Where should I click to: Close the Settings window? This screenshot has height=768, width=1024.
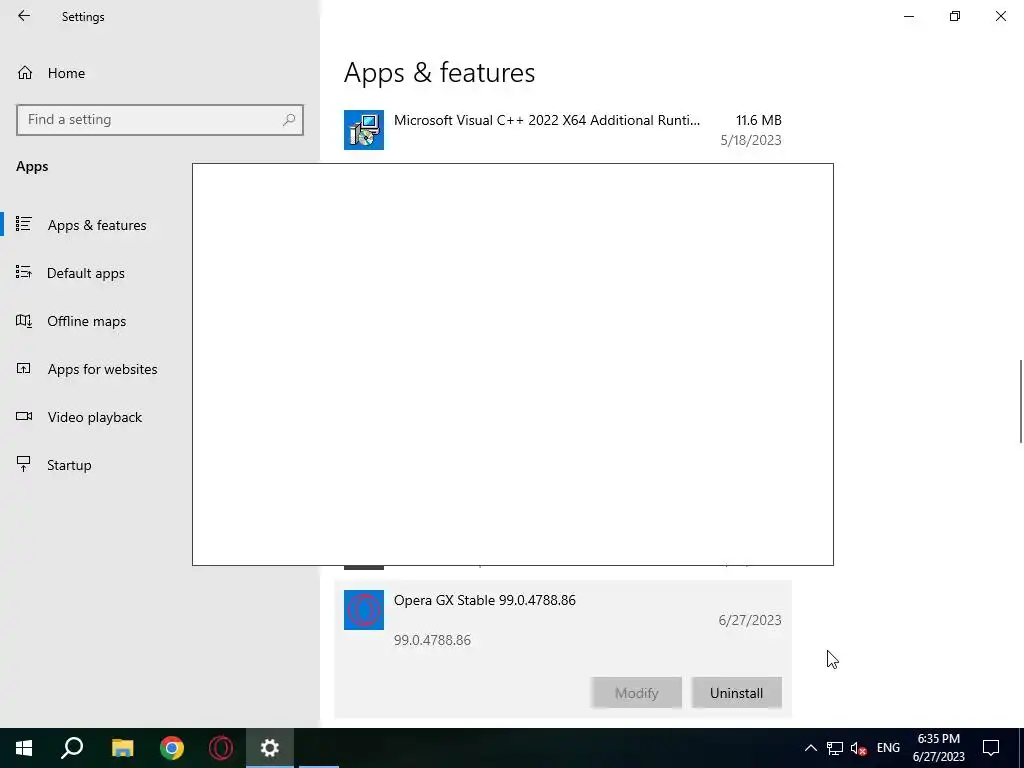(1000, 16)
